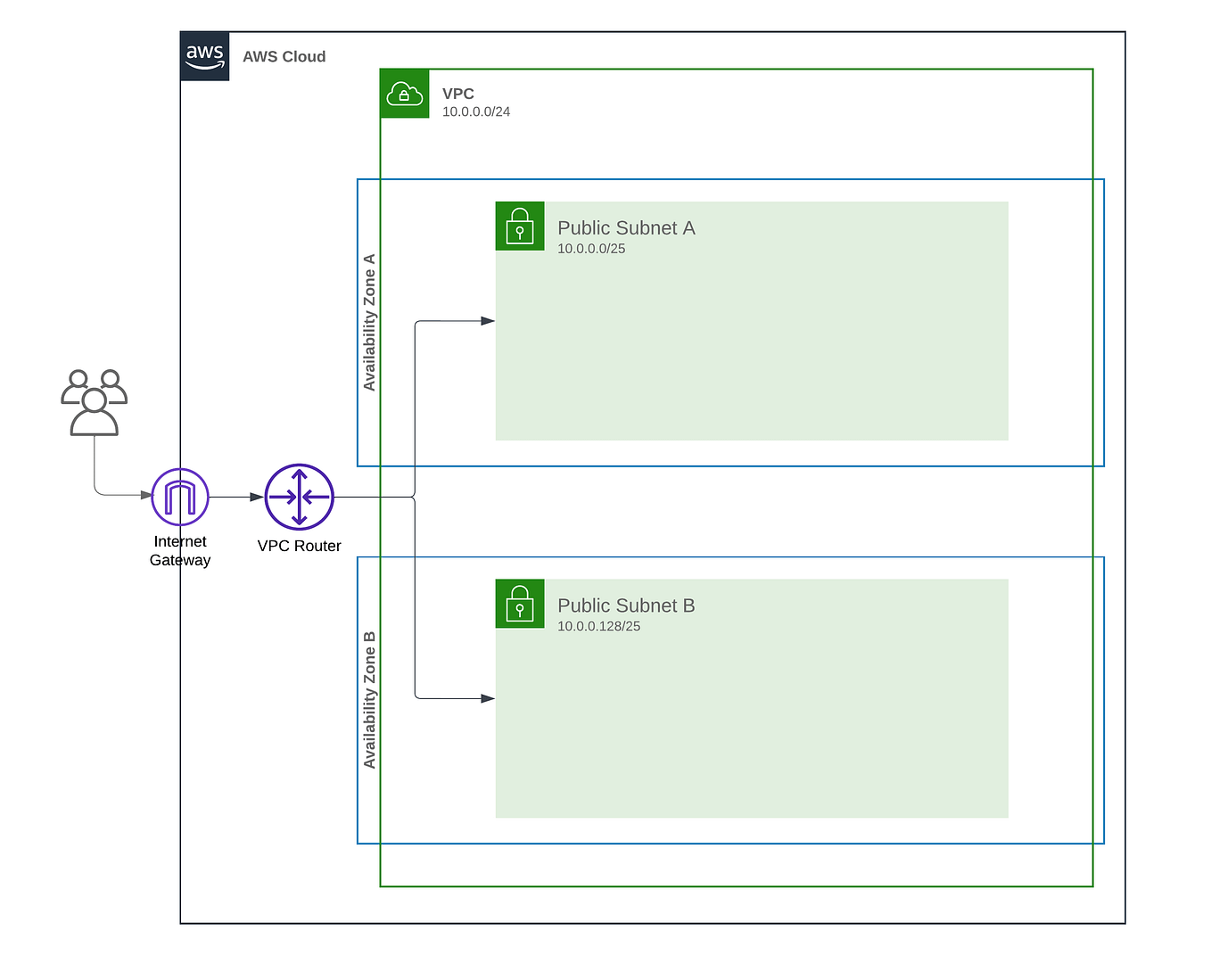Select the VPC cloud lock icon
Image resolution: width=1211 pixels, height=980 pixels.
coord(405,94)
